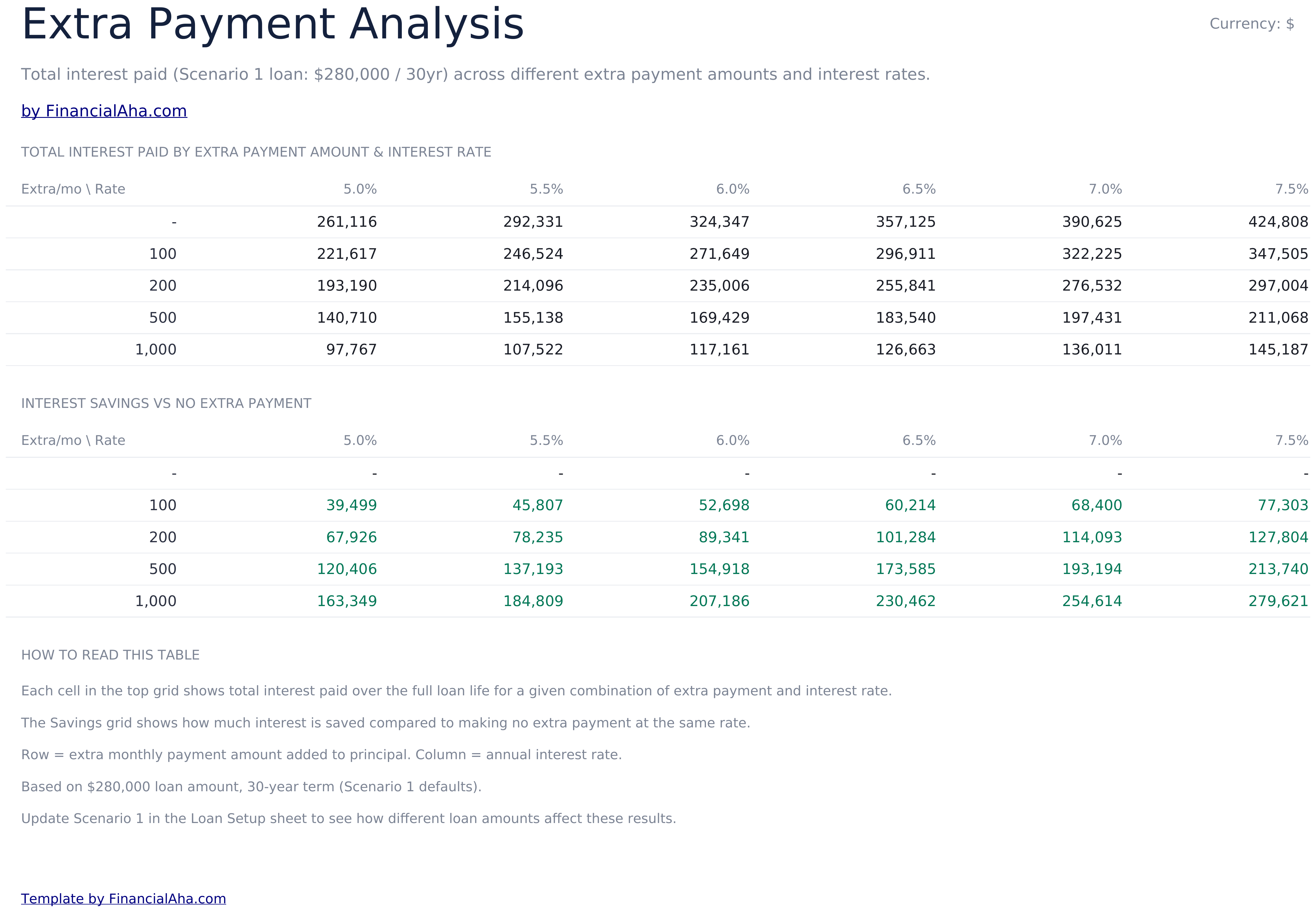Click the 254,614 savings cell
Viewport: 1316px width, 912px height.
pos(1092,601)
